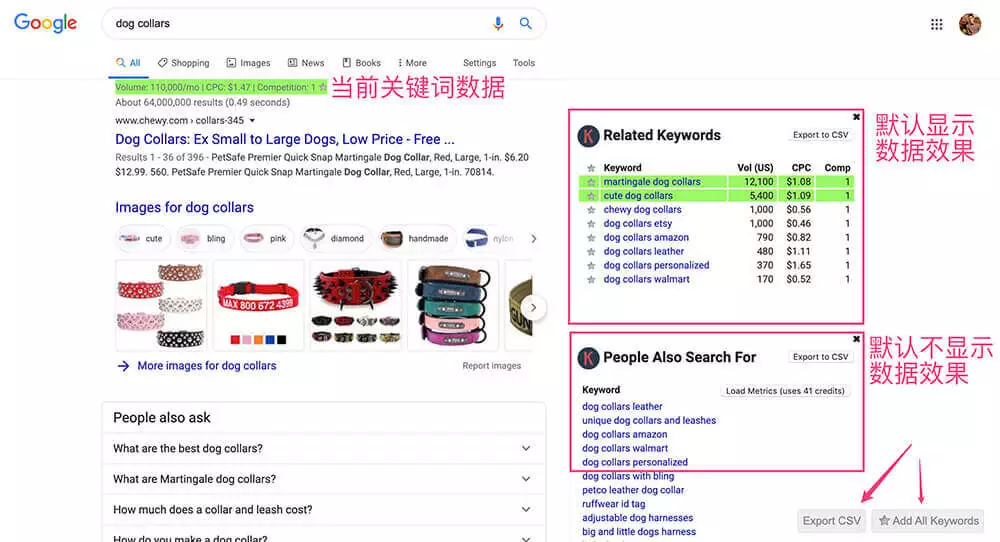The image size is (1000, 542).
Task: Select the diamond image filter chip
Action: pyautogui.click(x=335, y=238)
